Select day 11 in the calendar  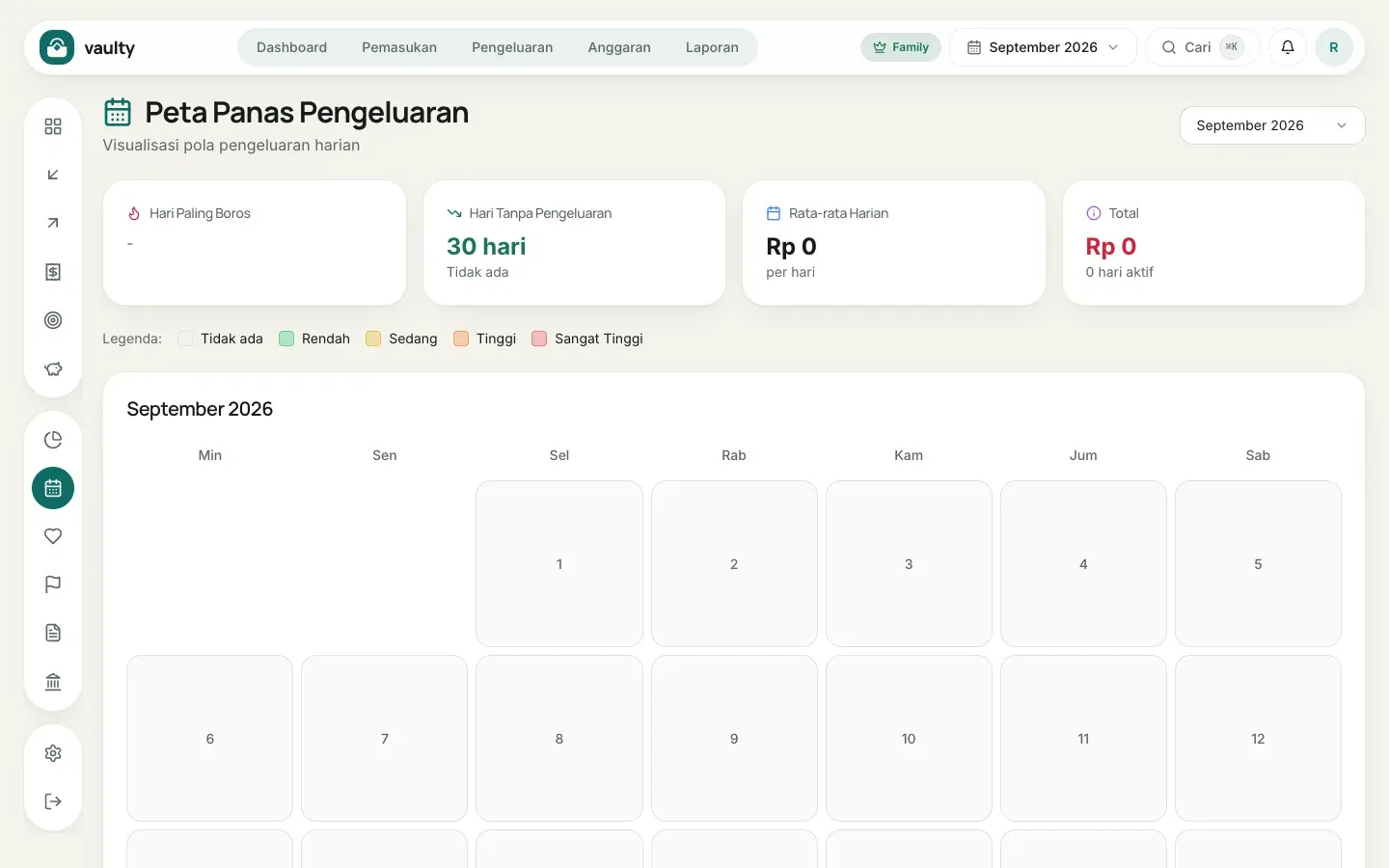click(x=1083, y=739)
